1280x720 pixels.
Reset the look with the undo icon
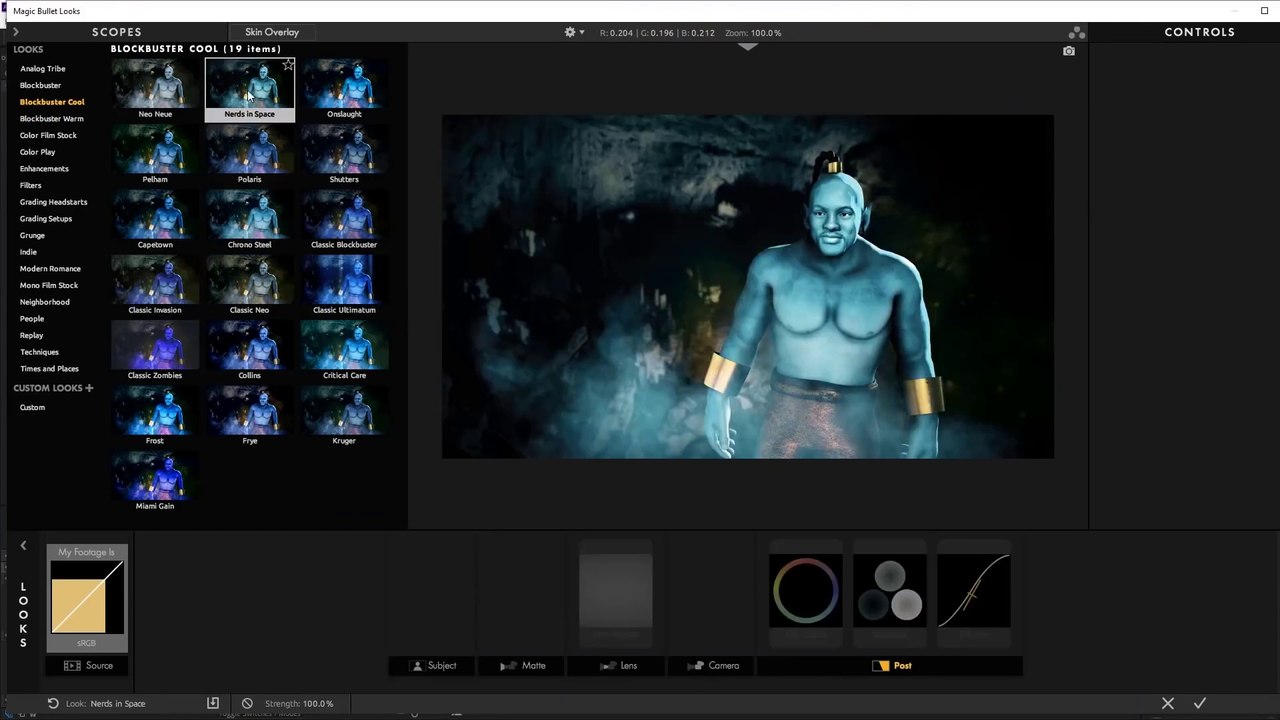coord(53,703)
